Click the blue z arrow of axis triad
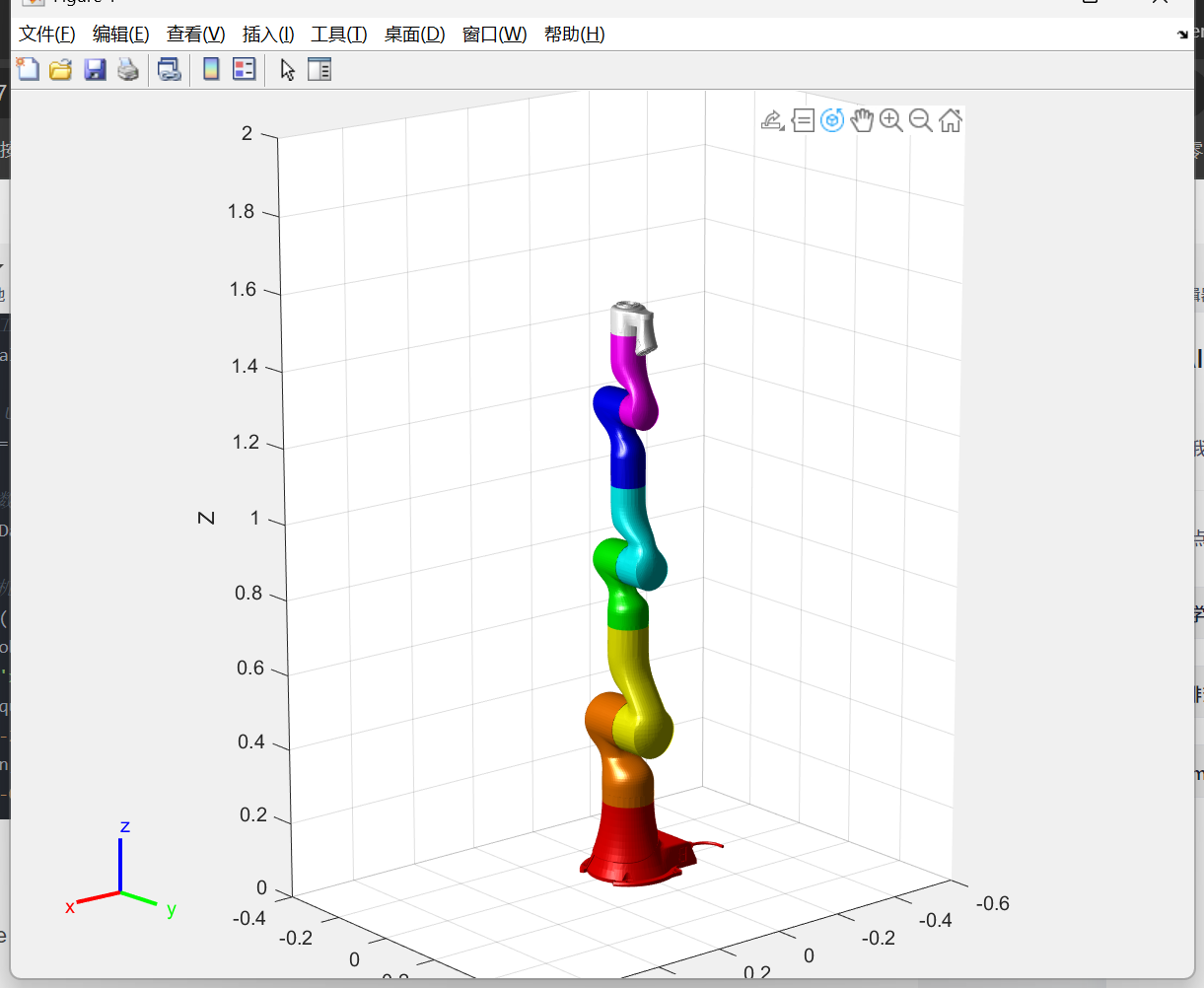The image size is (1204, 988). 120,865
